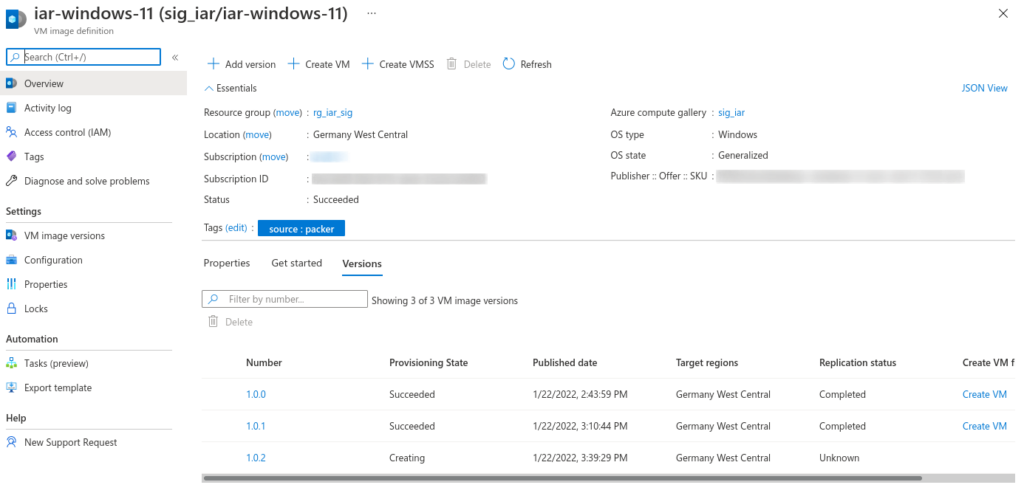
Task: Click the Search (Ctrl+/) field
Action: click(83, 57)
